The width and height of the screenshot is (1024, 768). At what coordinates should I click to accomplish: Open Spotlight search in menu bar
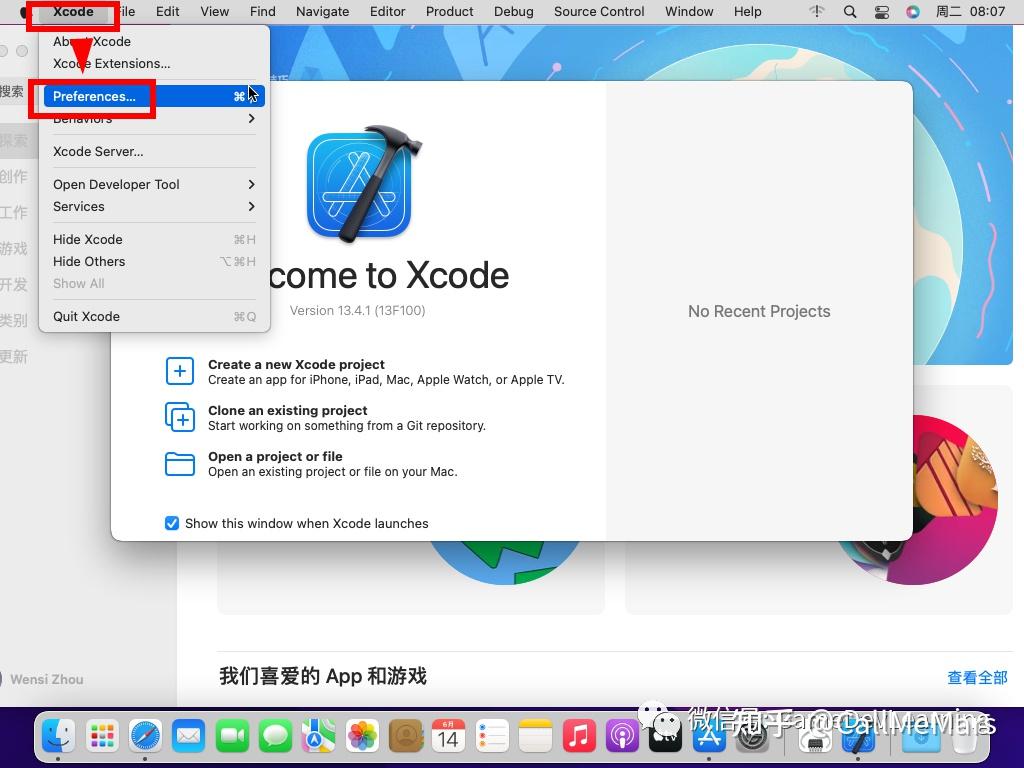click(850, 12)
